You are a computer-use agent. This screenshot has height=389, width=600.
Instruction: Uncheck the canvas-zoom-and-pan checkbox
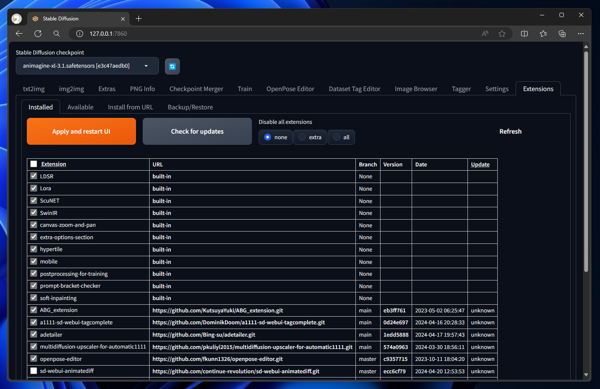click(x=34, y=225)
